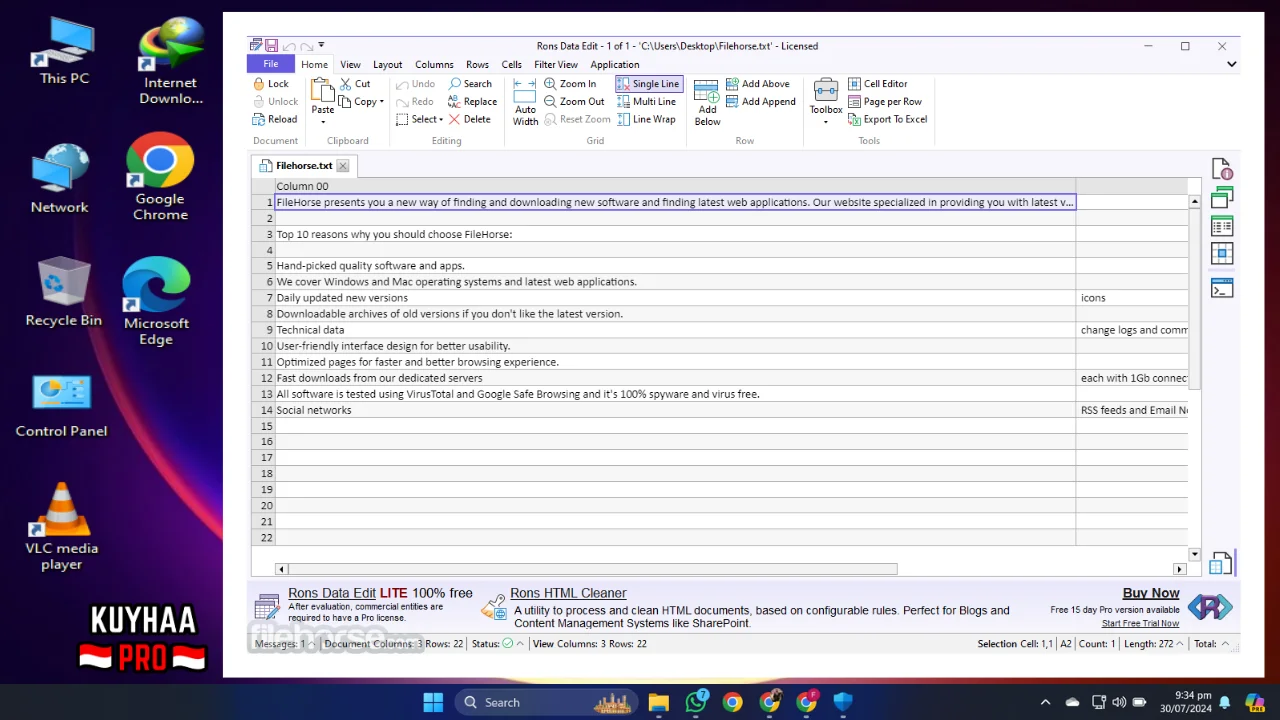Click the vertical scrollbar down arrow
The width and height of the screenshot is (1280, 720).
[x=1194, y=554]
